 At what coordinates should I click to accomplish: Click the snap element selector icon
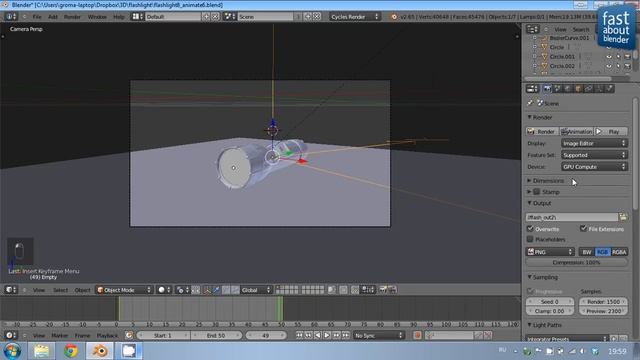[368, 290]
